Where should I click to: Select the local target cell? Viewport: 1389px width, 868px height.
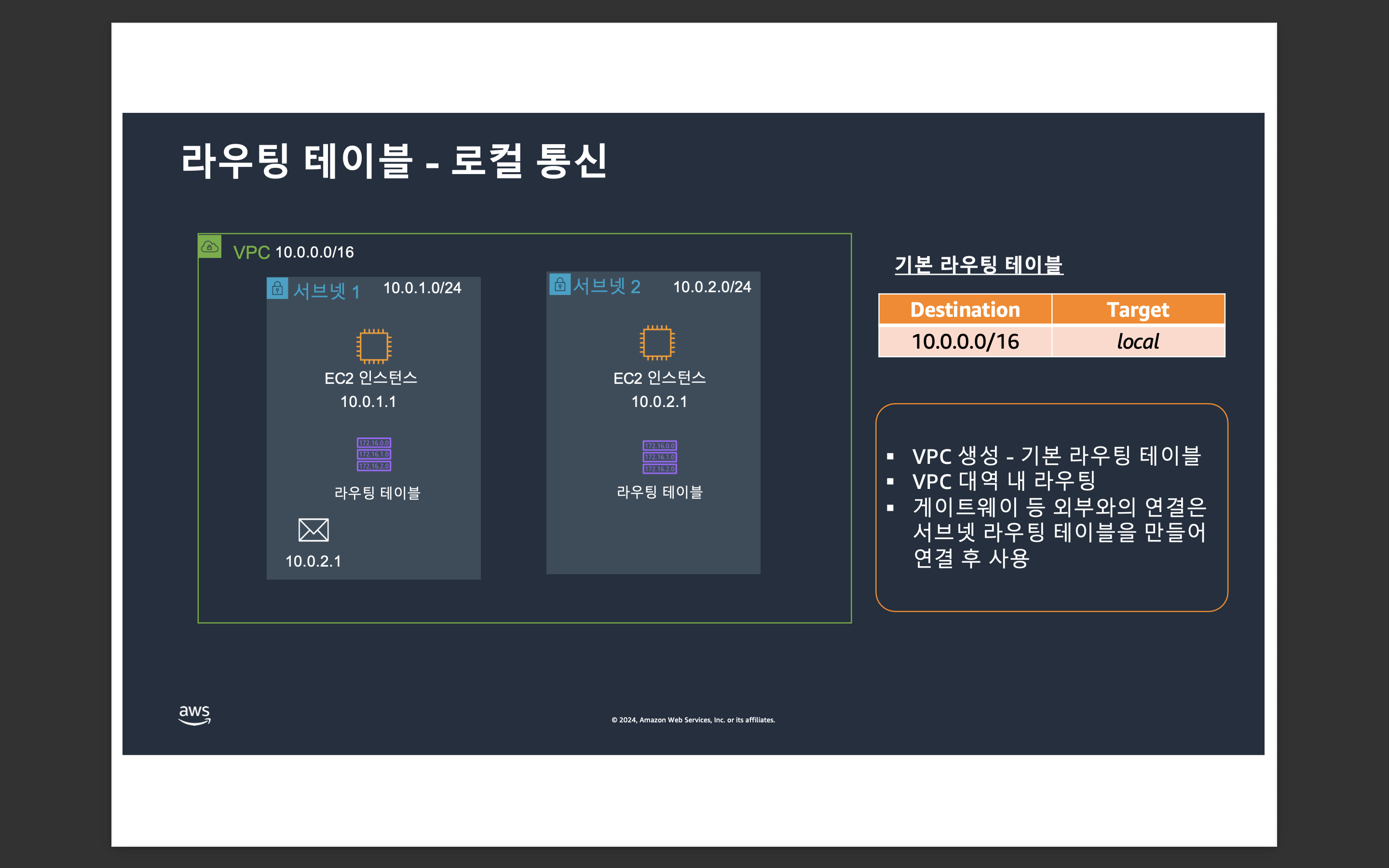[1138, 341]
